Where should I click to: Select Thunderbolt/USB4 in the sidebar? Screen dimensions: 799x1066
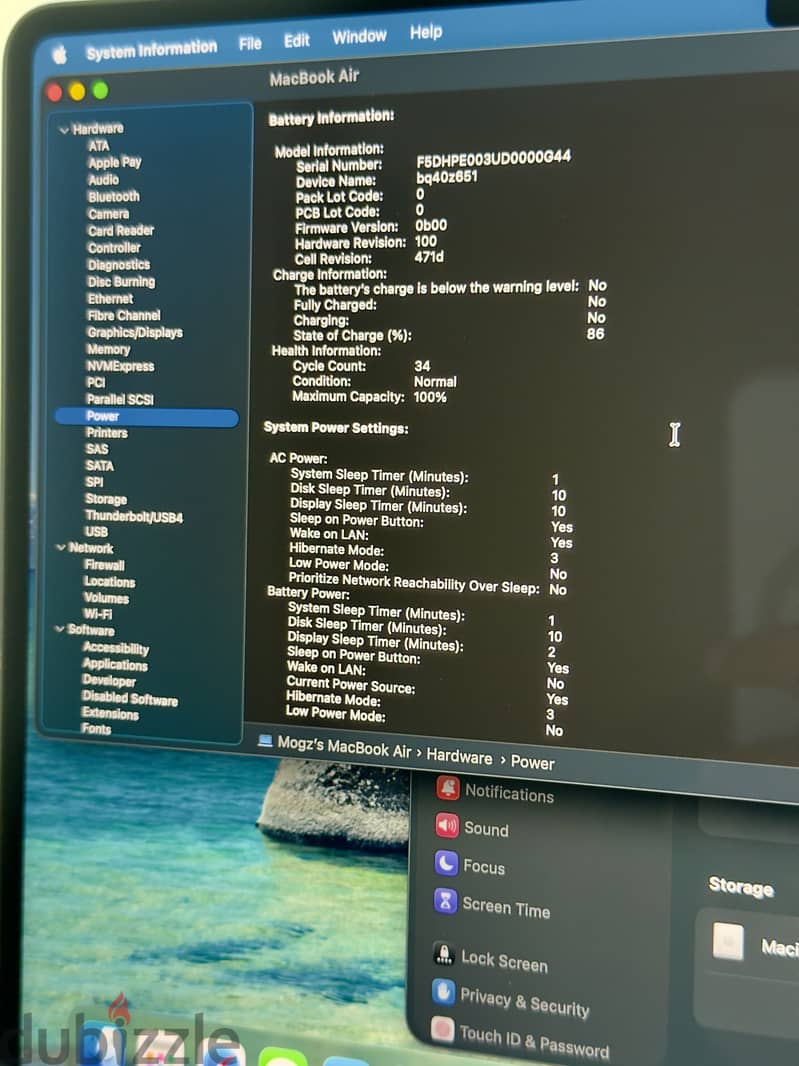pyautogui.click(x=134, y=517)
